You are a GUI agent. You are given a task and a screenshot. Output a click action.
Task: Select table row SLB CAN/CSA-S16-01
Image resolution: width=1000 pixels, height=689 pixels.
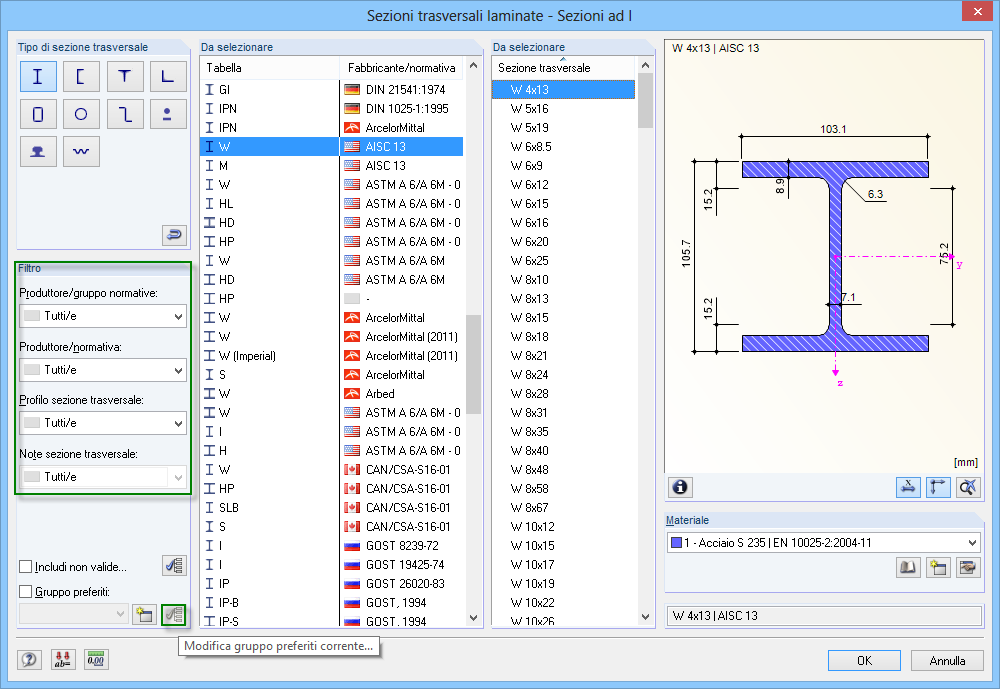(332, 507)
